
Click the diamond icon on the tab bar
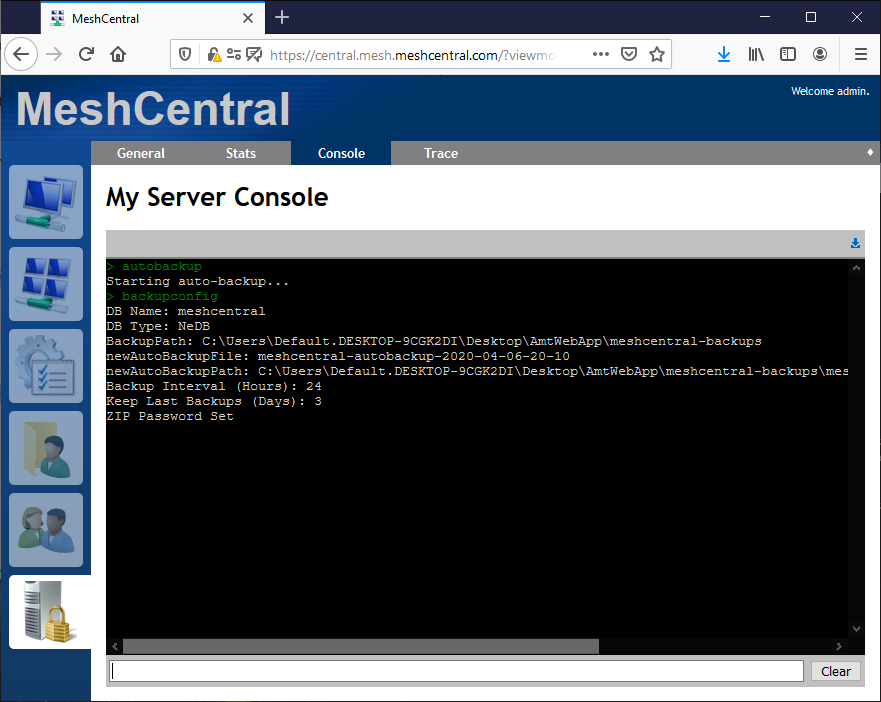coord(870,152)
